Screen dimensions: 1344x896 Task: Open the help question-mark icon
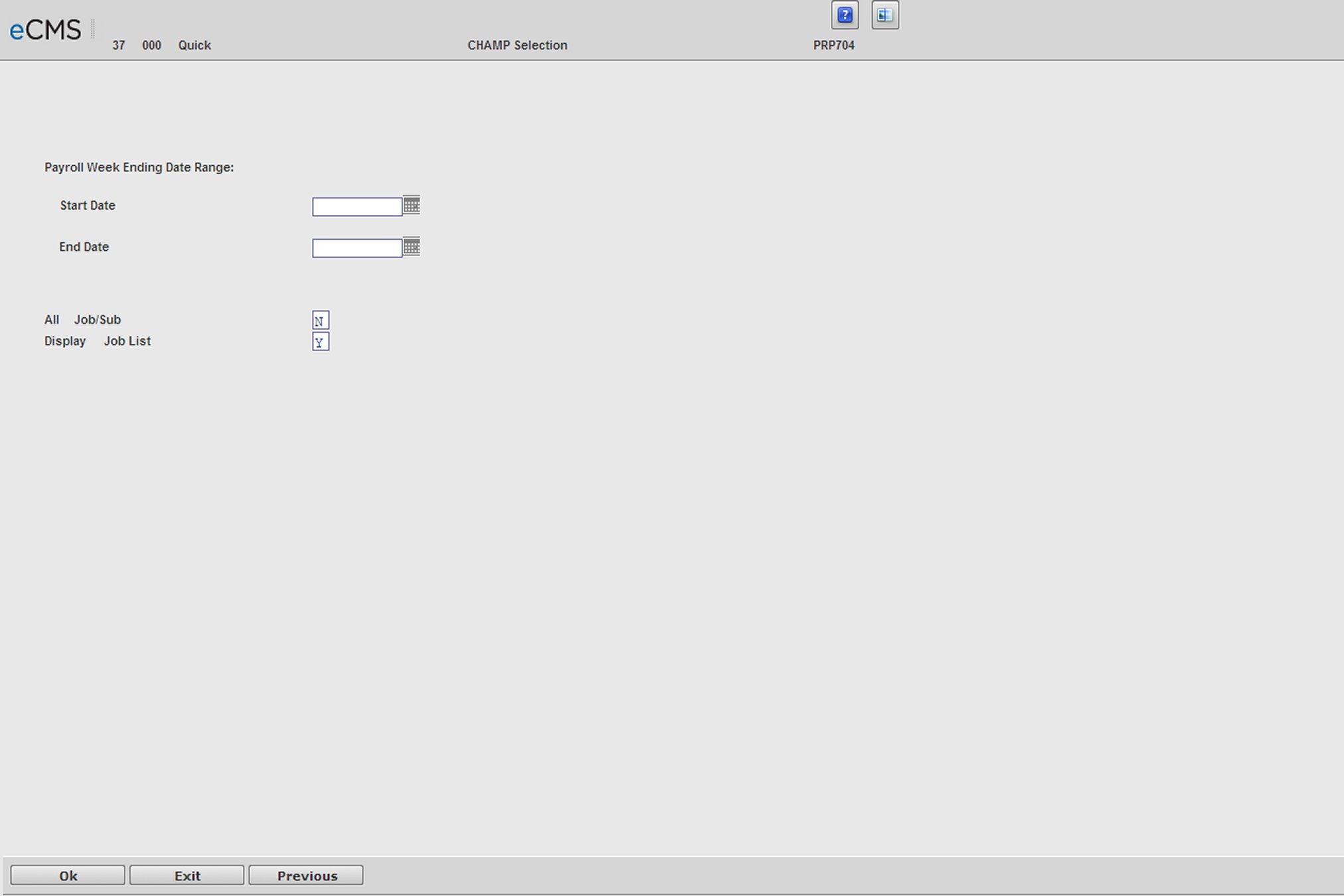coord(844,15)
